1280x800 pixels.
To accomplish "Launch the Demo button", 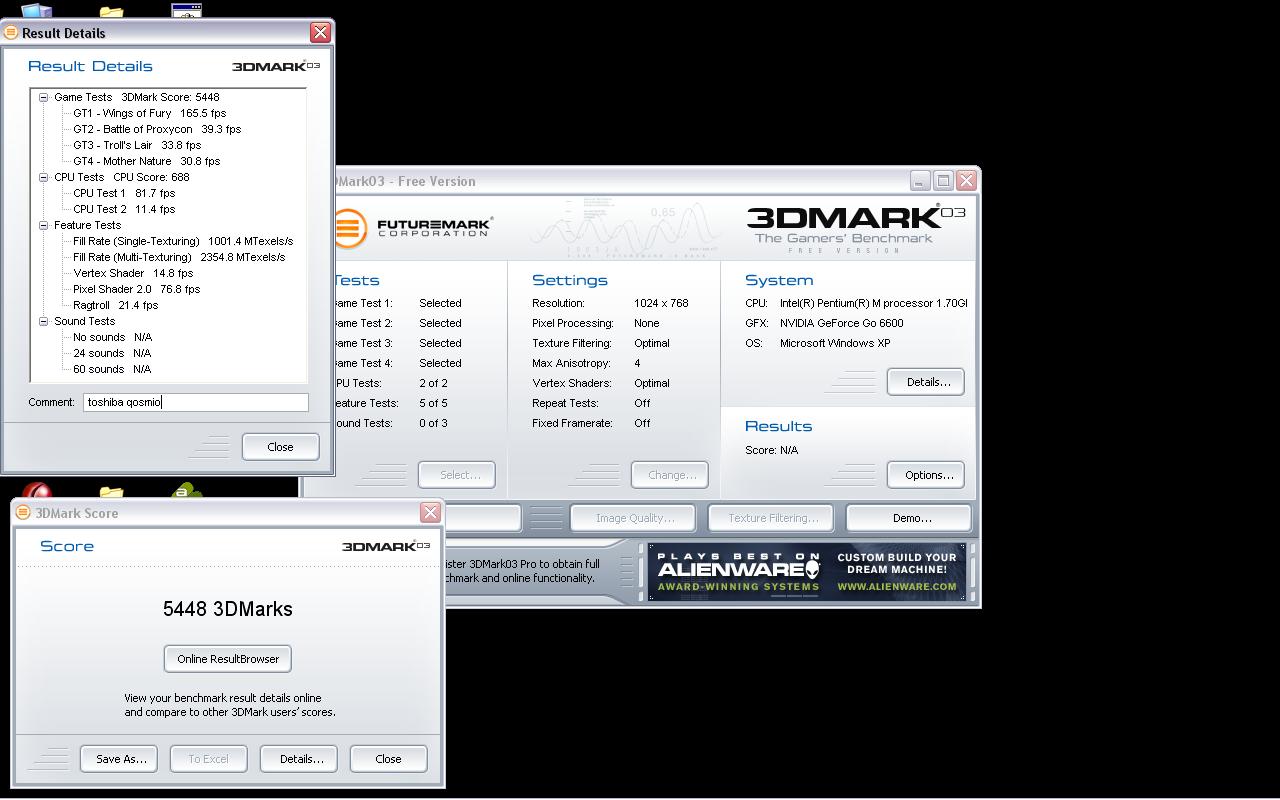I will click(x=911, y=518).
